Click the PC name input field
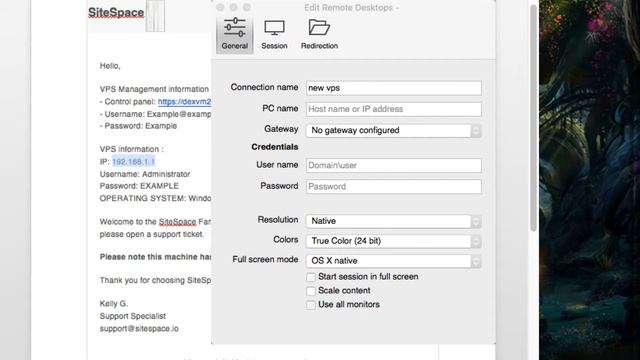This screenshot has height=360, width=640. tap(393, 109)
